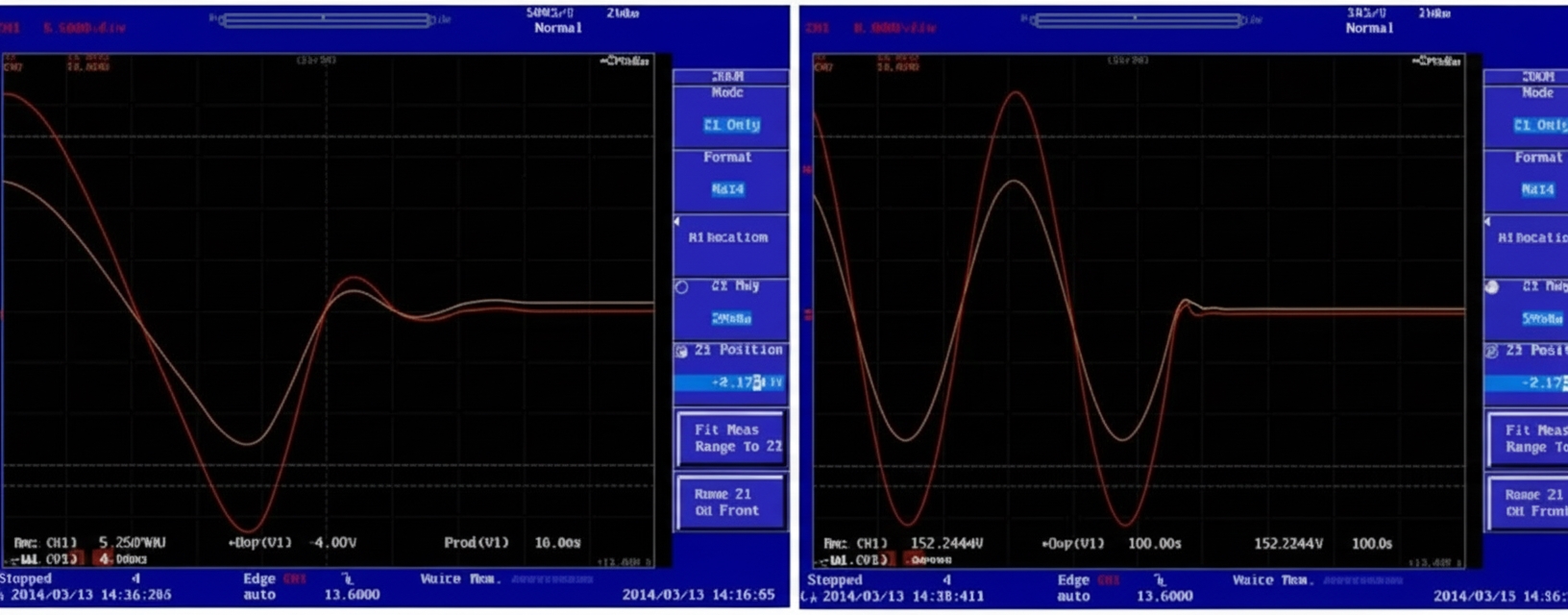The image size is (1568, 615).
Task: Click Edge trigger label on right scope
Action: coord(1072,579)
